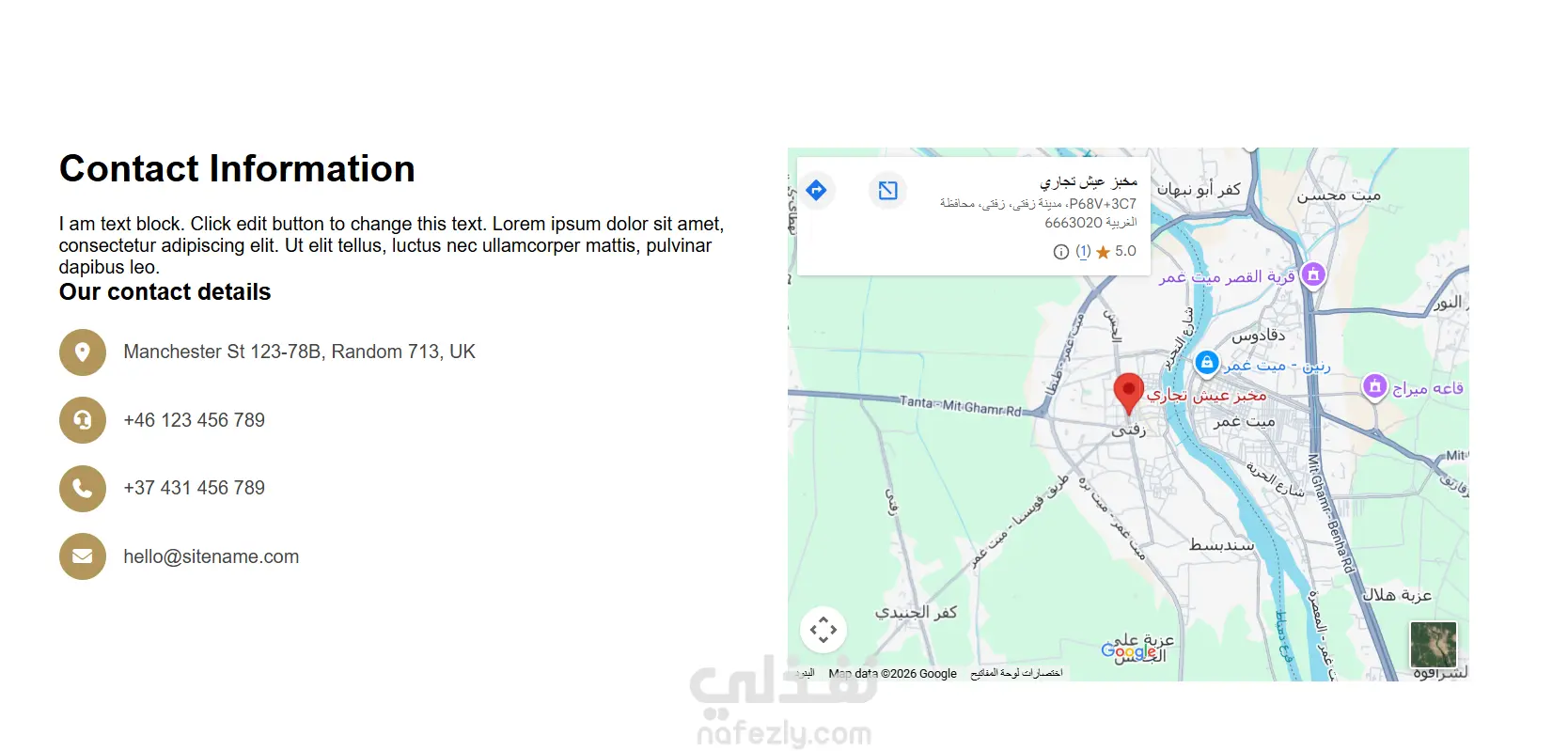The height and width of the screenshot is (751, 1568).
Task: Click the gold location pin icon
Action: [83, 352]
